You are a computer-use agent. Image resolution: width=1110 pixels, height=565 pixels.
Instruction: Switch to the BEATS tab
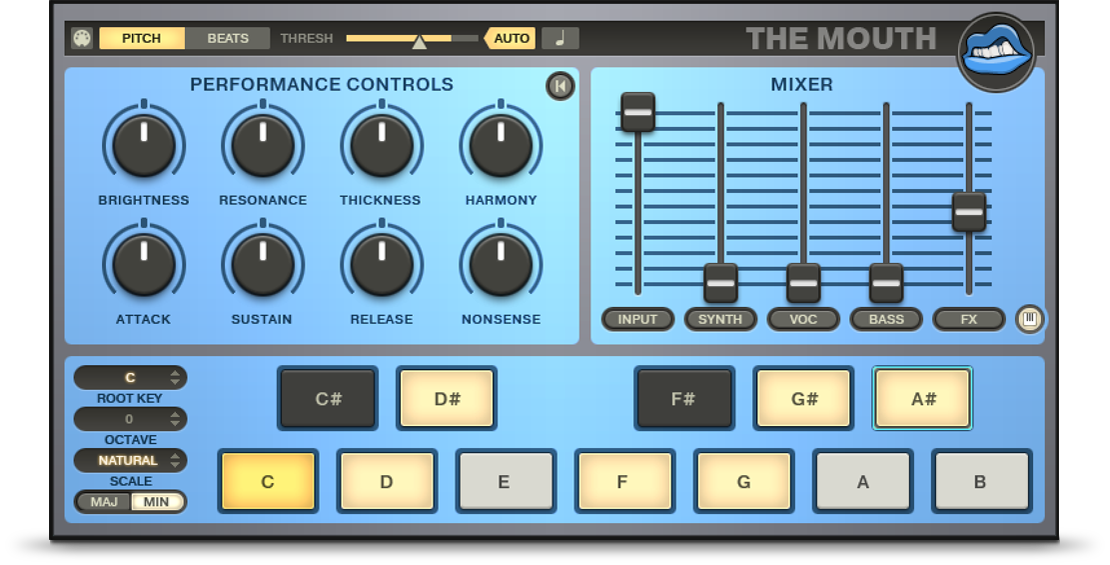pos(228,39)
